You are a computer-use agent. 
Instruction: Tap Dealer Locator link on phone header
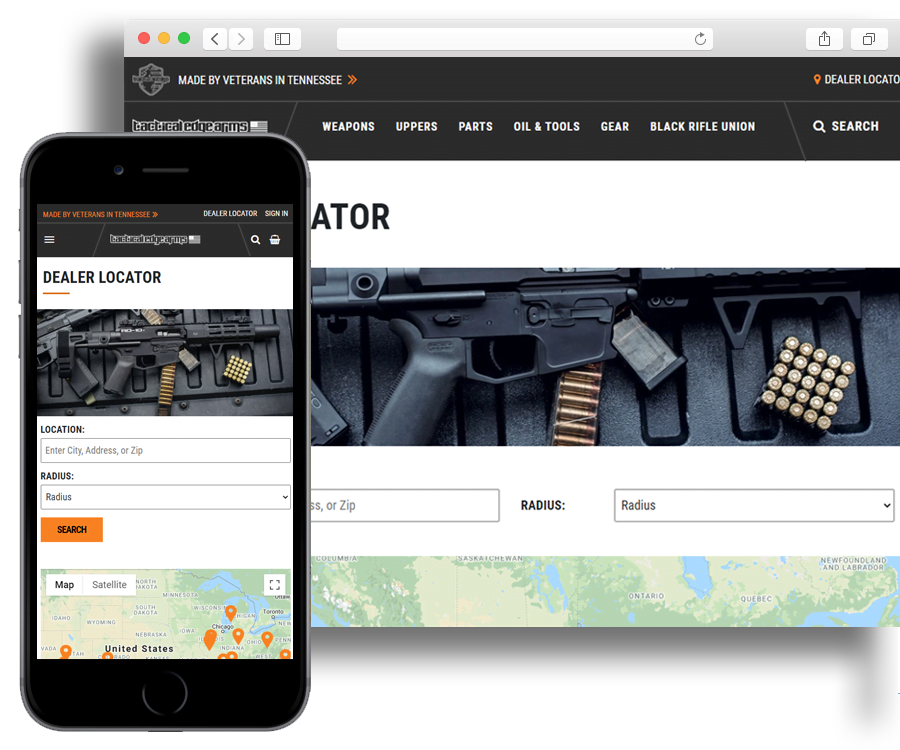tap(230, 213)
